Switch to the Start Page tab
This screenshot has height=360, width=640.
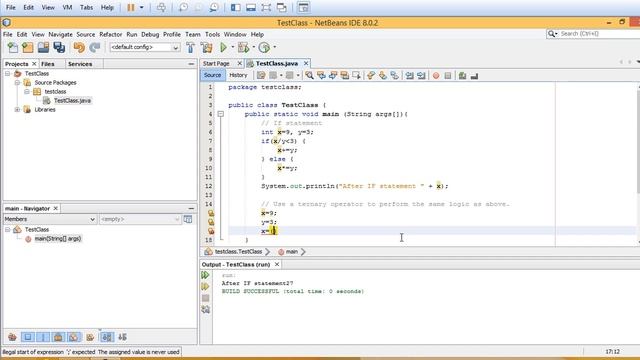pos(216,64)
